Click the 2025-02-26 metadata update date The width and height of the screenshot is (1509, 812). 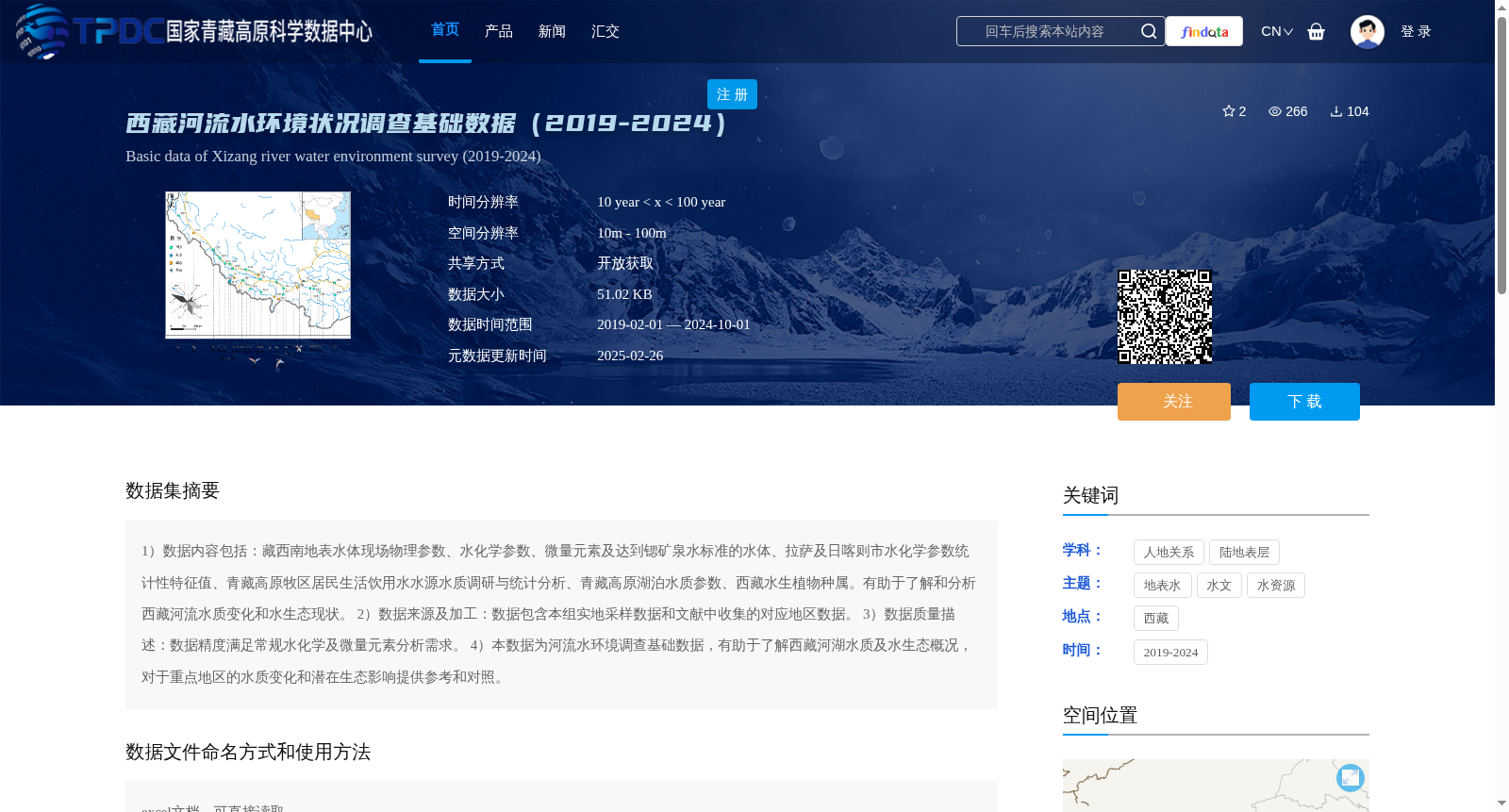[630, 356]
